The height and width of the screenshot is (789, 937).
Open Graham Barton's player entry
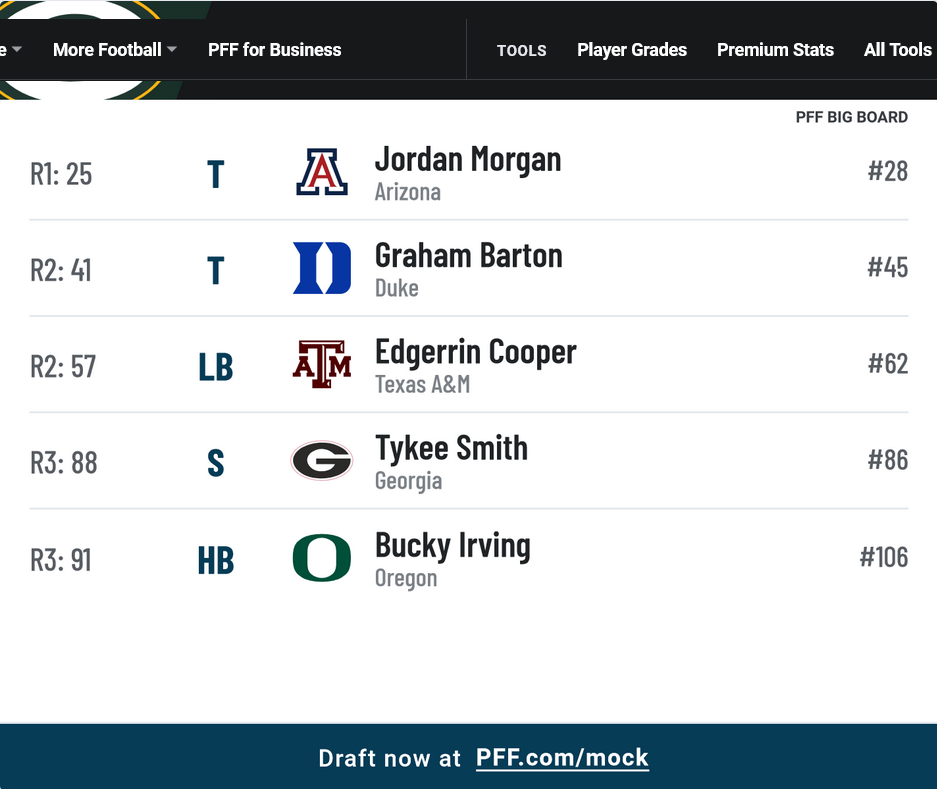468,256
